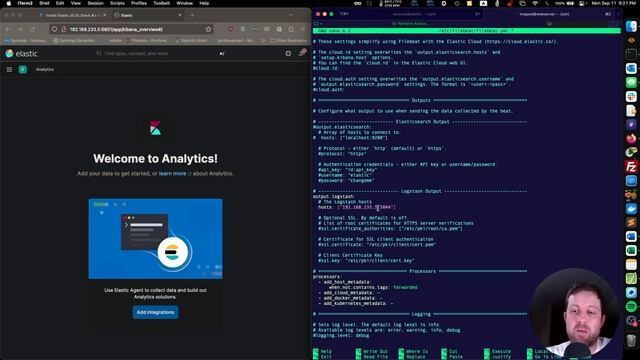This screenshot has height=360, width=640.
Task: Click the #logging.level: debug line
Action: [x=341, y=336]
